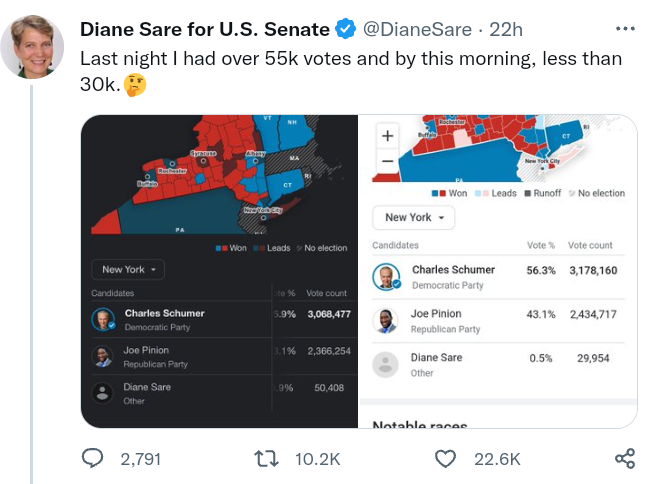Open the light-mode election results screenshot
The width and height of the screenshot is (650, 484).
[x=498, y=271]
